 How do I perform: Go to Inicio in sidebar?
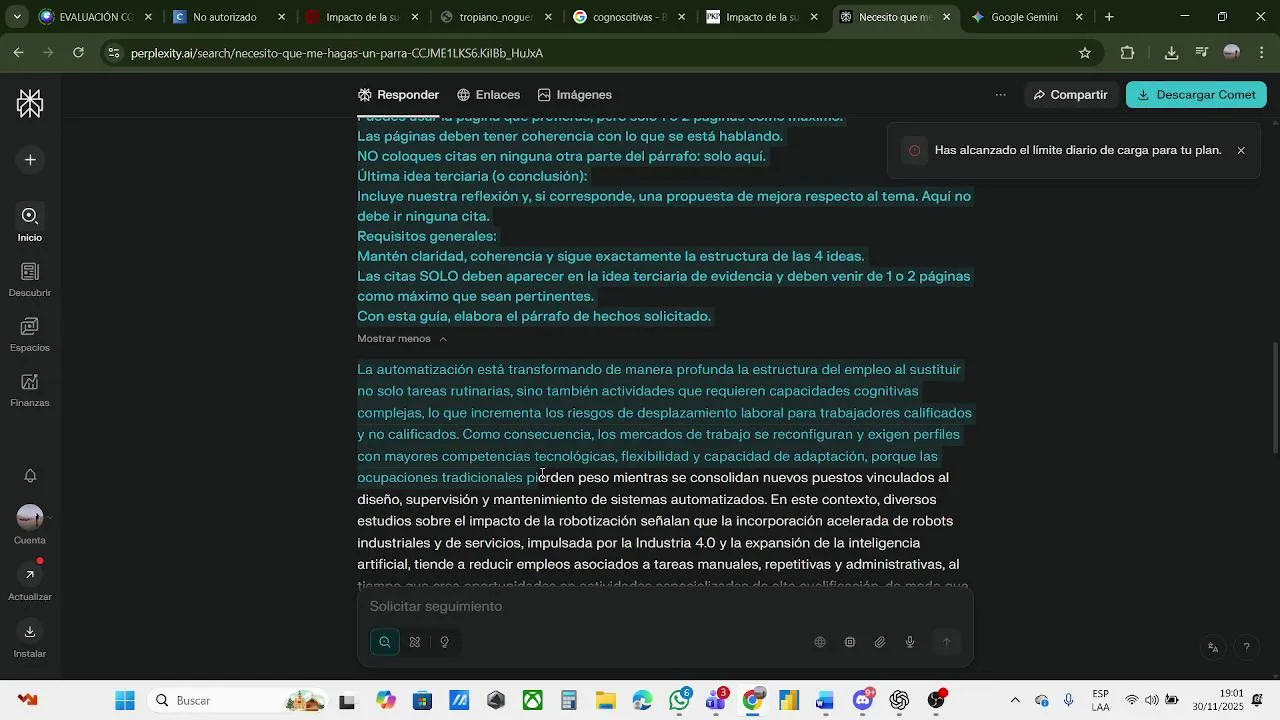(x=30, y=224)
